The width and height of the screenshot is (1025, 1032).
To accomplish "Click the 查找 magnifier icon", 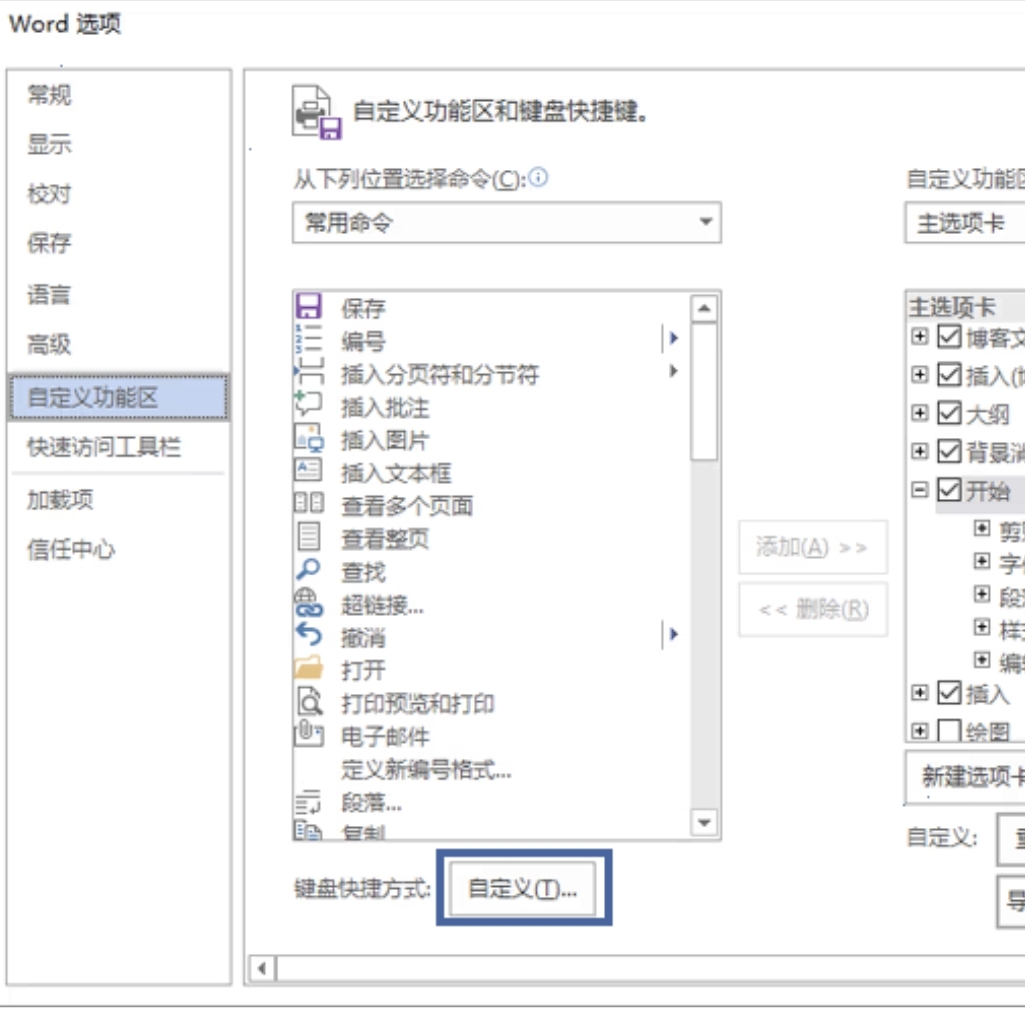I will [308, 569].
